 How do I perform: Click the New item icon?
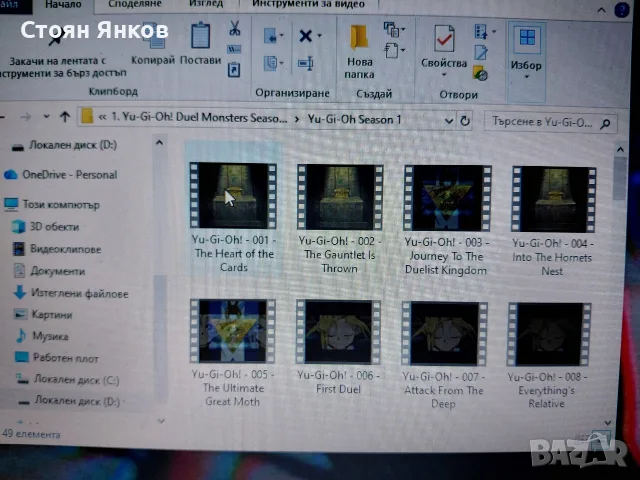[x=392, y=29]
